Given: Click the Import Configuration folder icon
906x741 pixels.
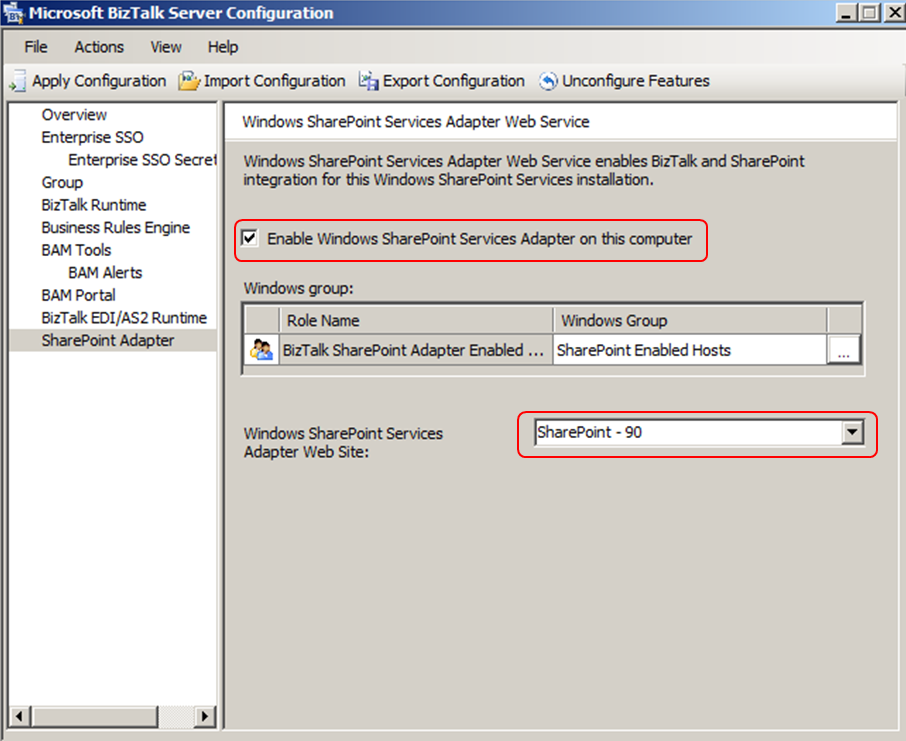Looking at the screenshot, I should (x=189, y=81).
